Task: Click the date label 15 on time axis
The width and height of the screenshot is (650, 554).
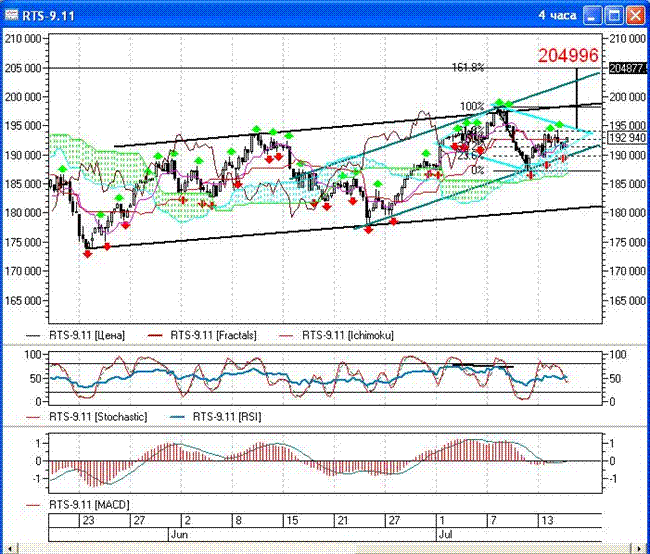Action: [292, 520]
